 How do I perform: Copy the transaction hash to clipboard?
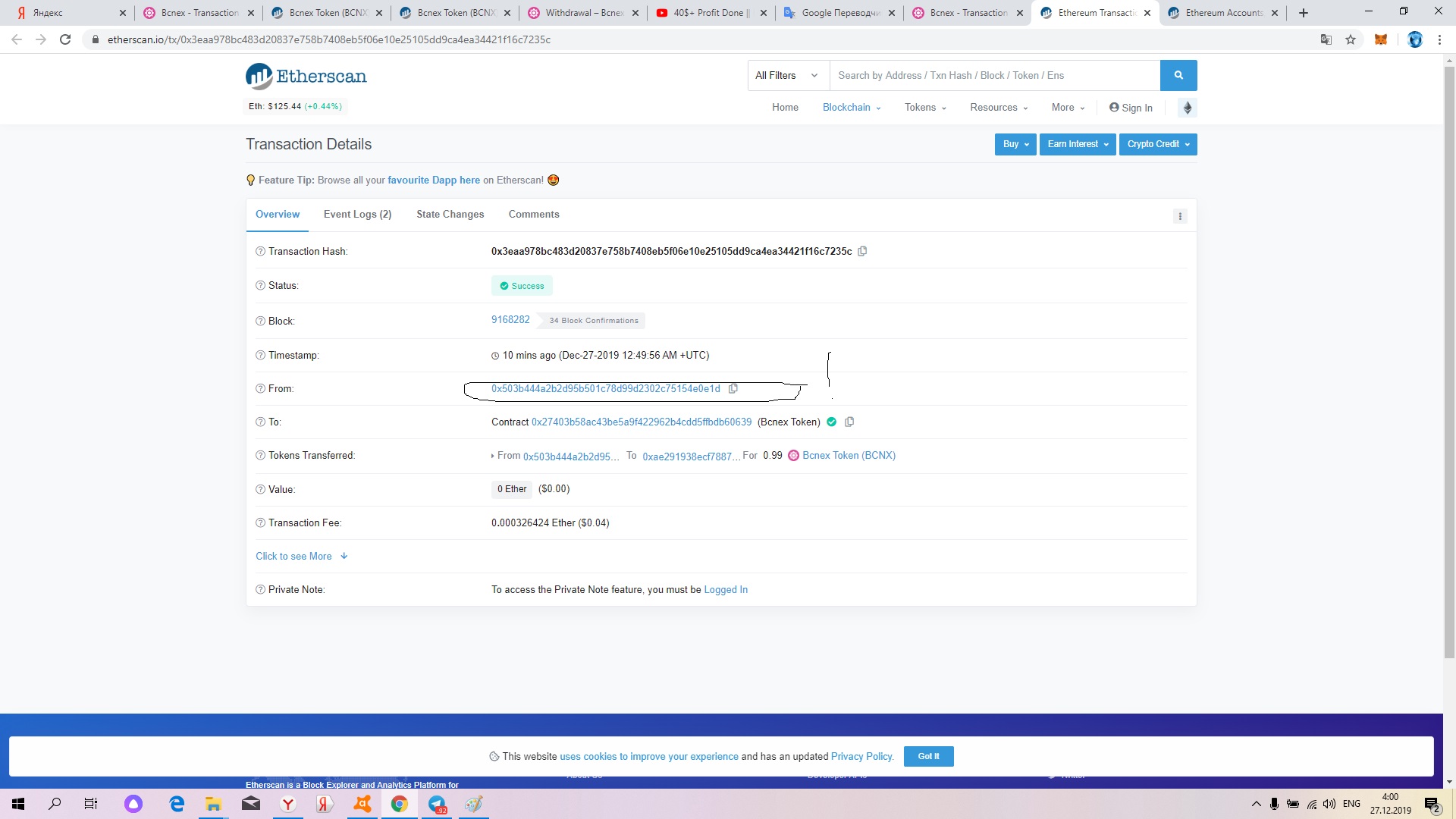coord(862,252)
